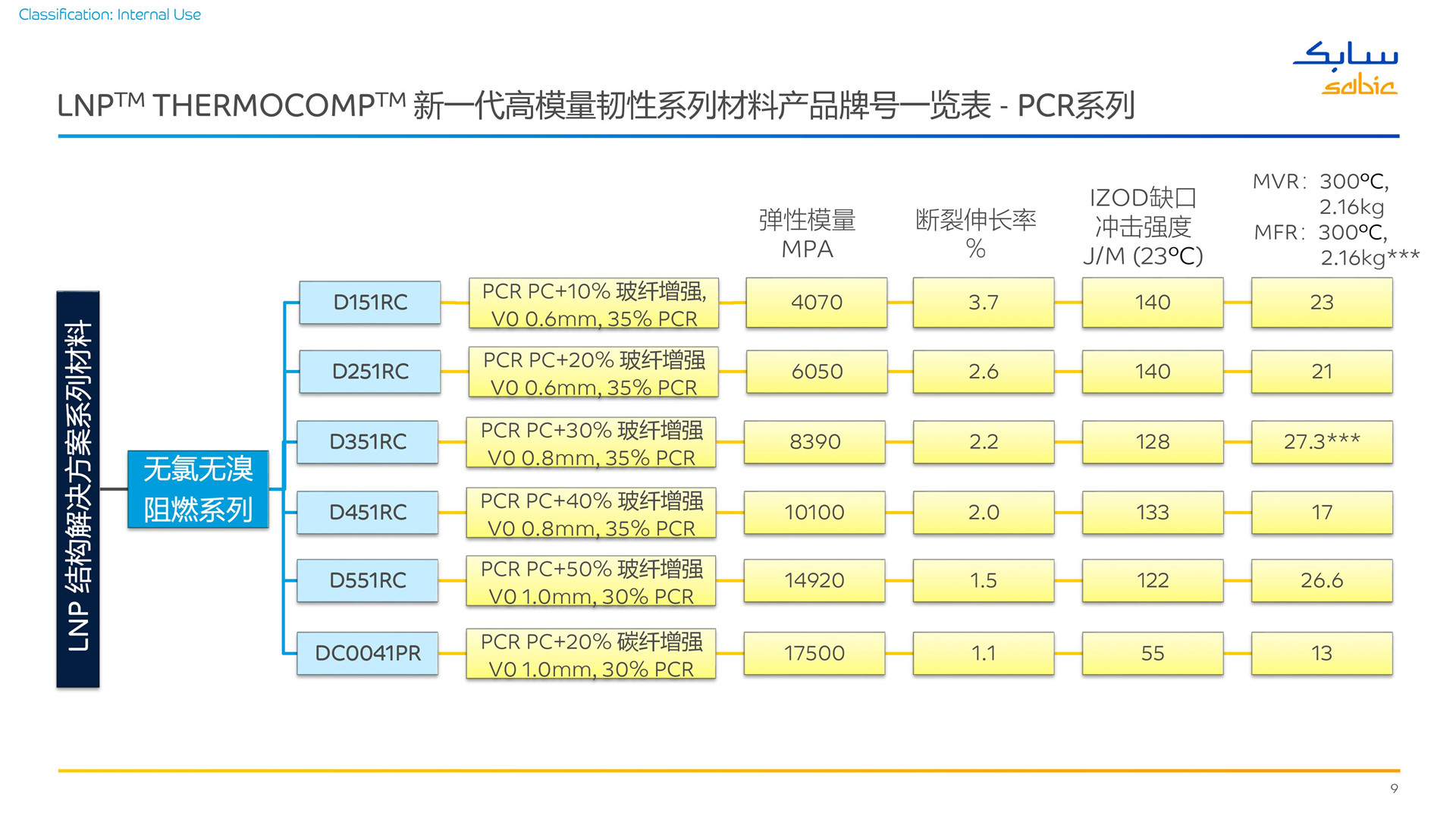
Task: Select the D451RC grade box
Action: [368, 513]
